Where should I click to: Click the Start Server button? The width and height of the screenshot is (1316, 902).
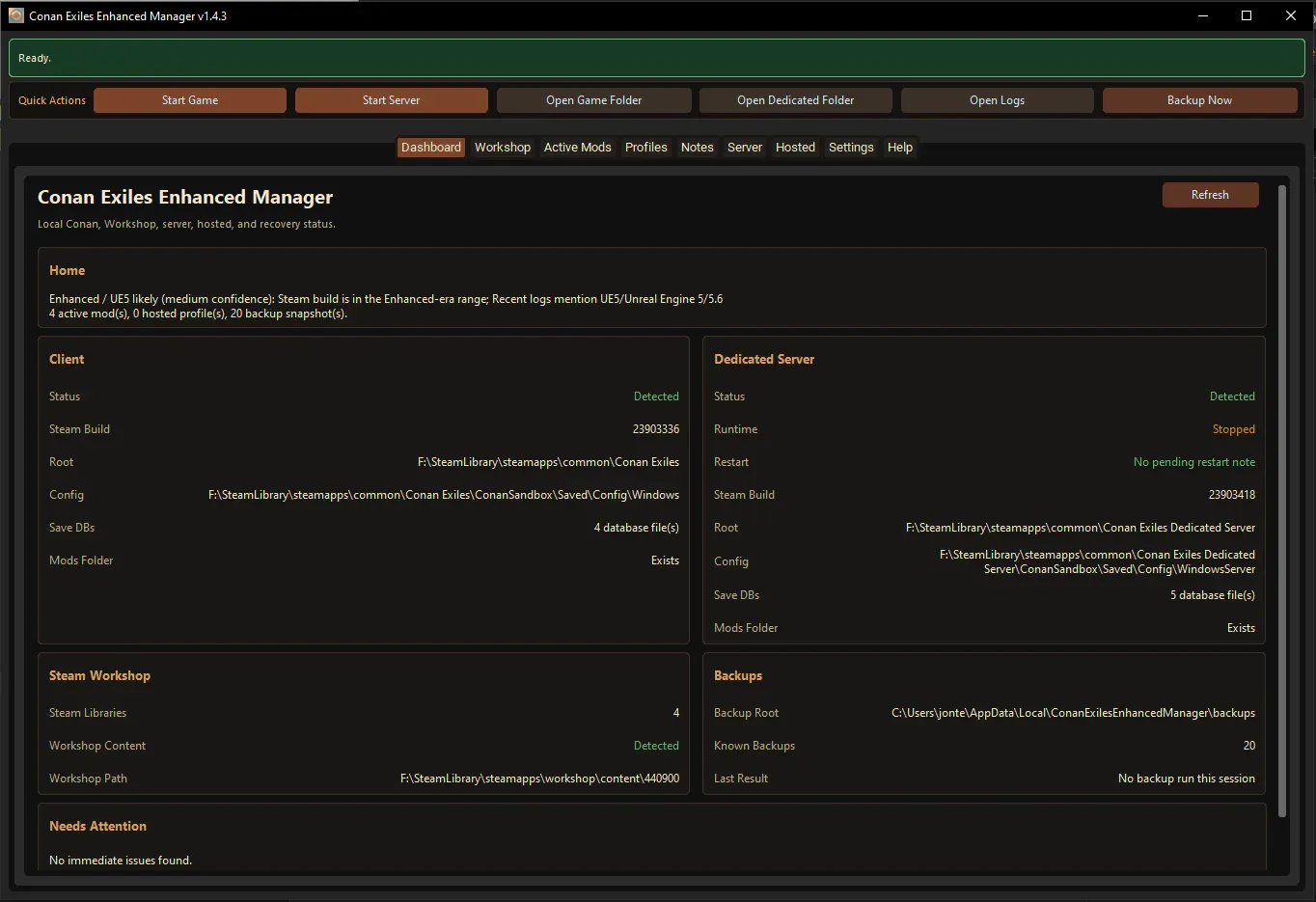pos(392,100)
